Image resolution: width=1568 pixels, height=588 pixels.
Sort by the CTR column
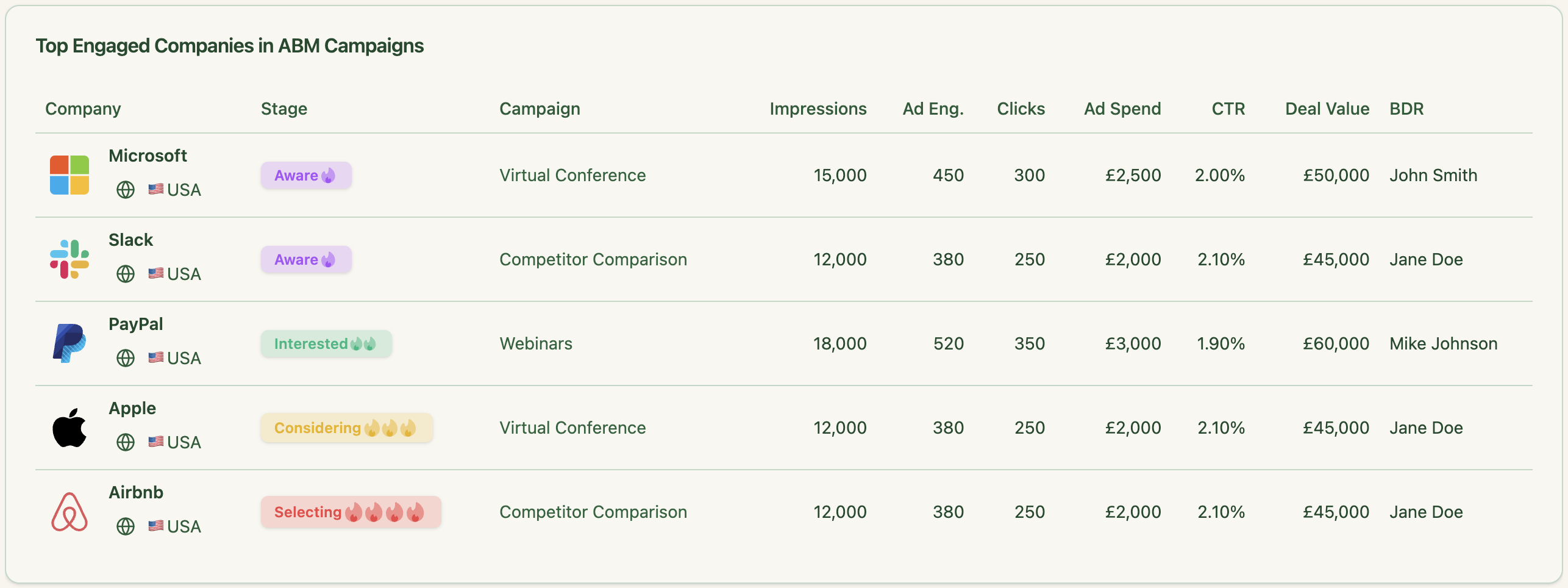point(1228,109)
